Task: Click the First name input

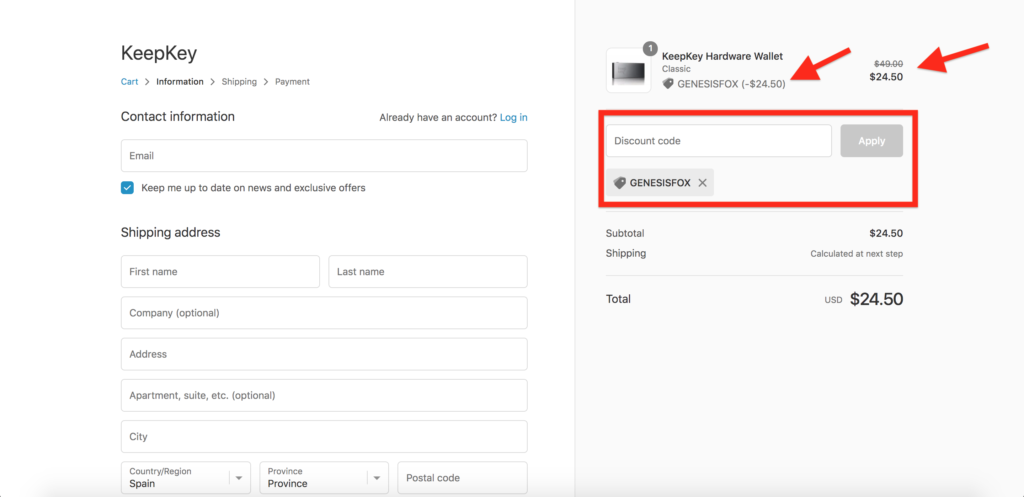Action: (x=221, y=272)
